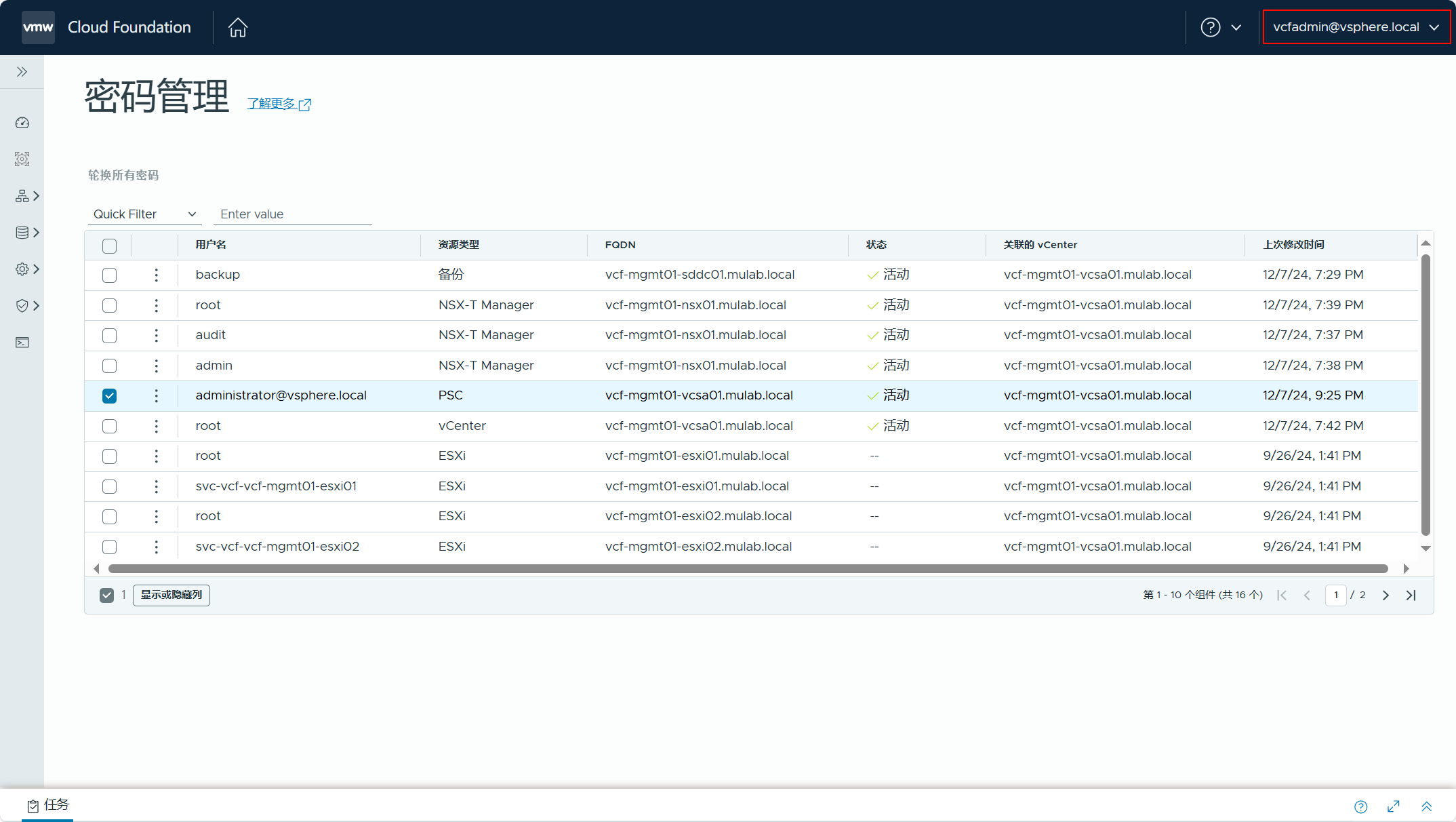Expand the lifecycle sidebar chevron

click(x=37, y=233)
